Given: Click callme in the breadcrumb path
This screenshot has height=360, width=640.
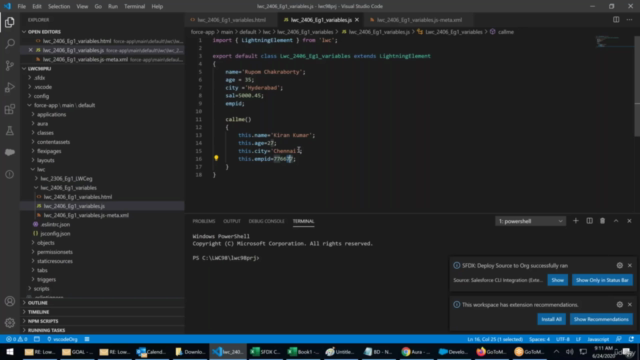Looking at the screenshot, I should coord(506,32).
